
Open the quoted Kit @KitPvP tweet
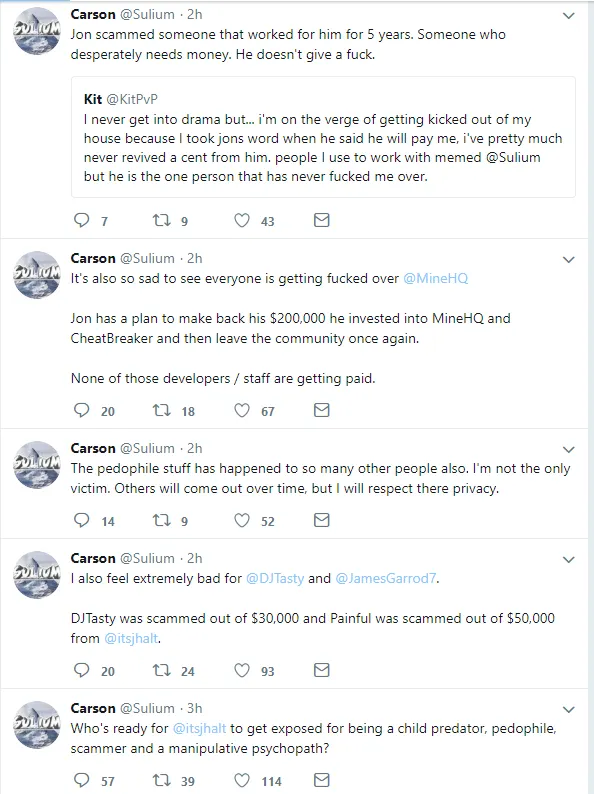coord(323,137)
